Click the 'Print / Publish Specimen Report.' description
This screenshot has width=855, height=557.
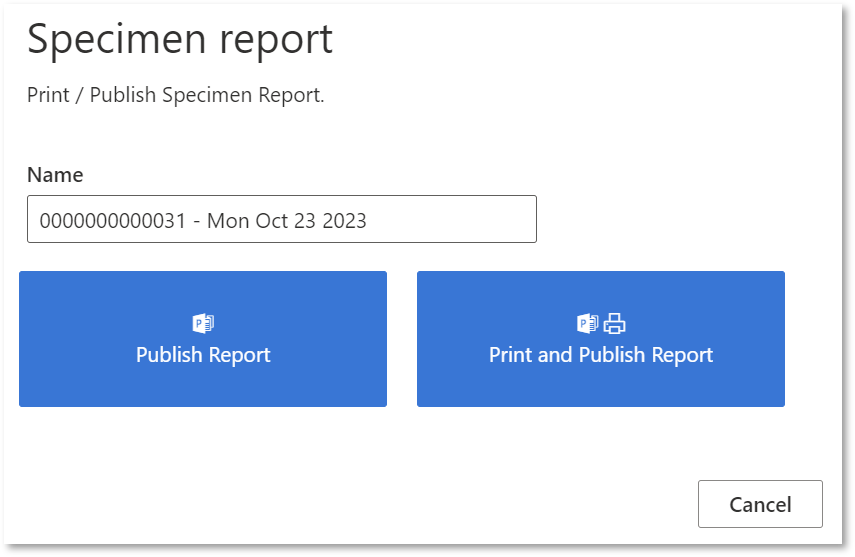click(x=176, y=95)
